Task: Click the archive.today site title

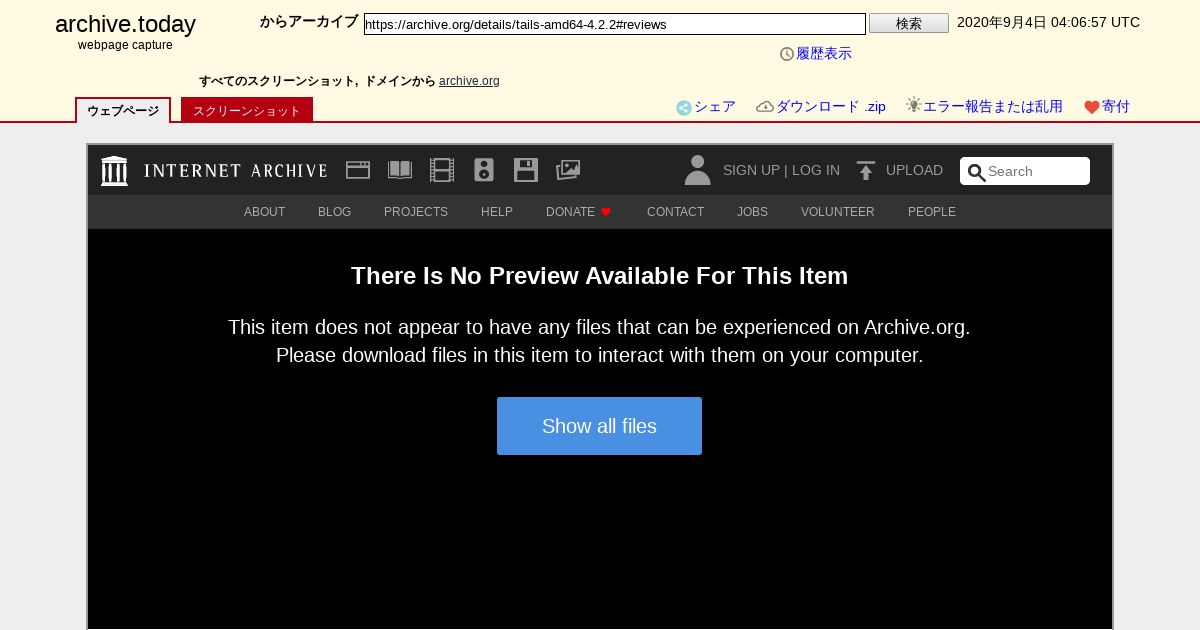Action: [x=125, y=24]
